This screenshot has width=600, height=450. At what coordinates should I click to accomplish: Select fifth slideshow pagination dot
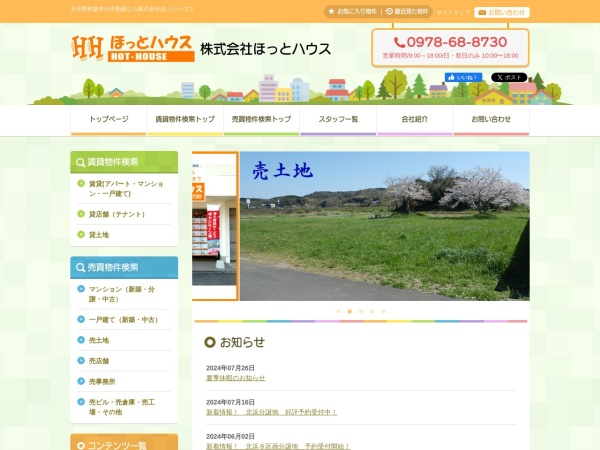point(383,311)
